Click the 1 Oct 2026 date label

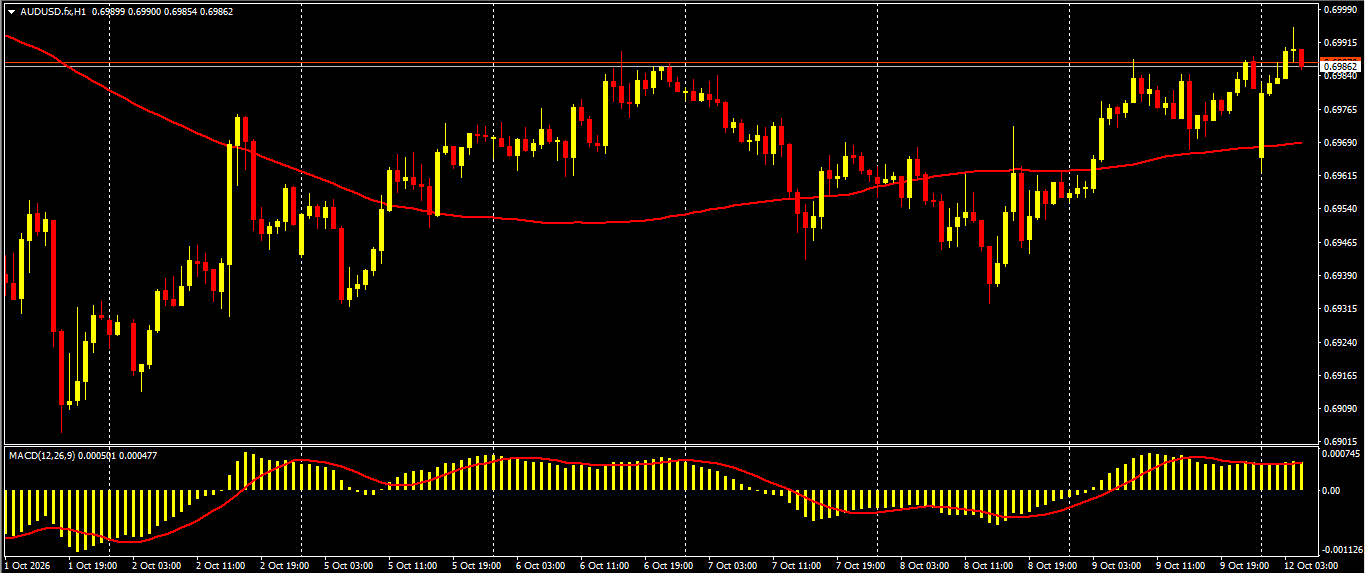[x=28, y=565]
